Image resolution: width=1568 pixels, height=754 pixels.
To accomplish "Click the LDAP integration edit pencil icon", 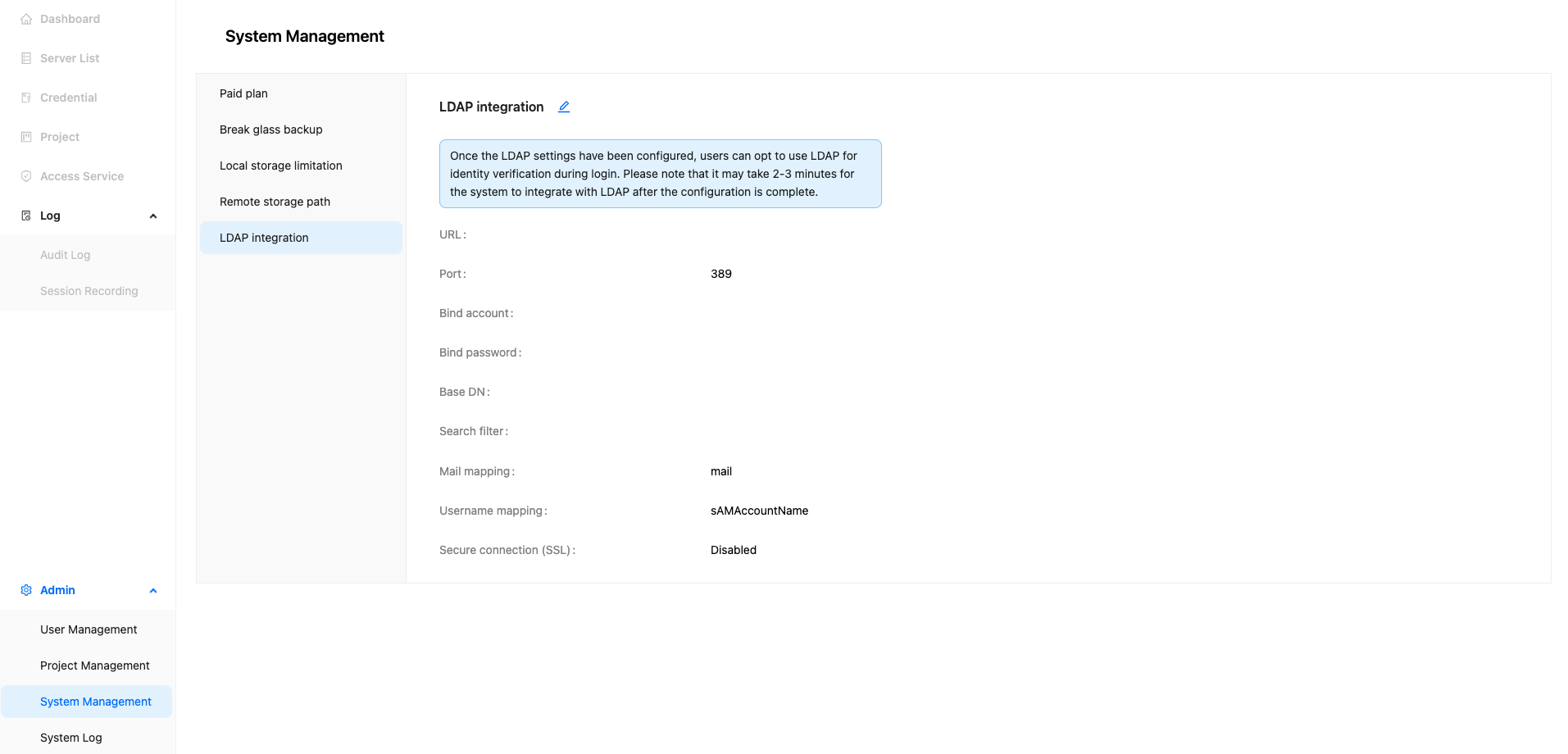I will point(564,107).
